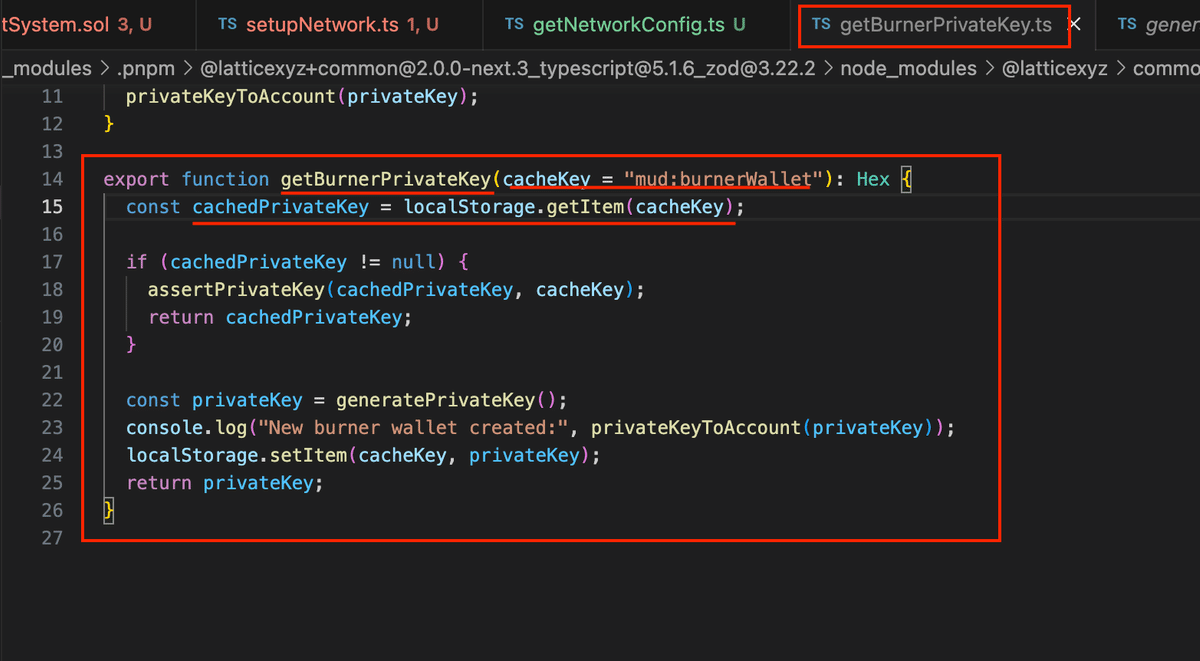The width and height of the screenshot is (1200, 661).
Task: Click line number 14 in the gutter
Action: click(51, 179)
